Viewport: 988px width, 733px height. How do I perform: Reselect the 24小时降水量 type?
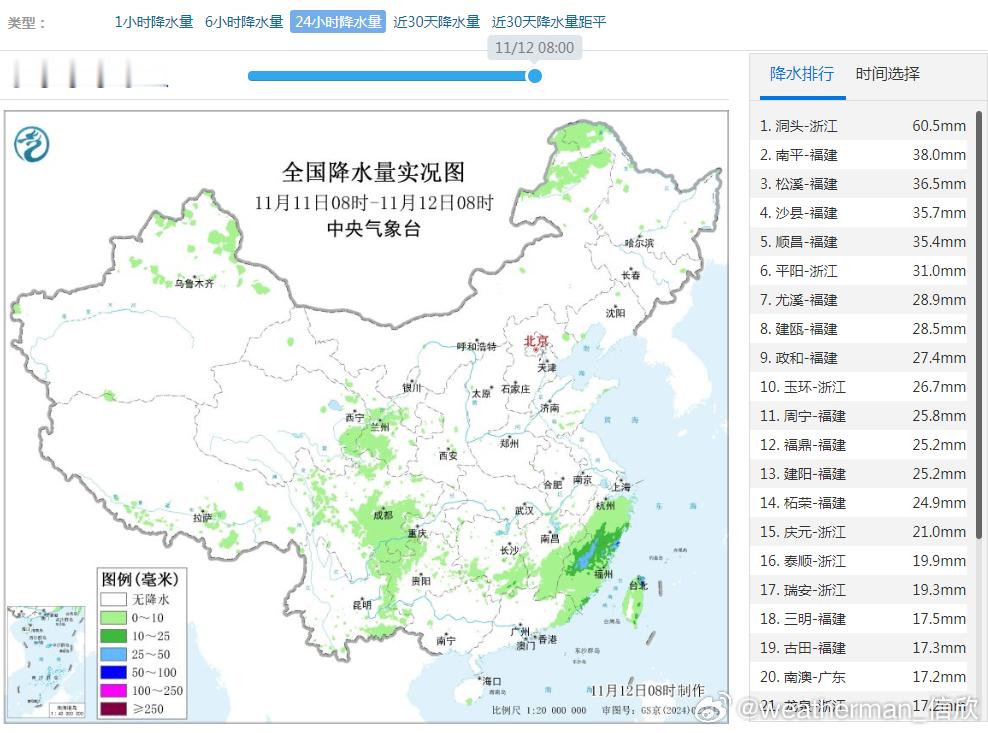pos(337,21)
